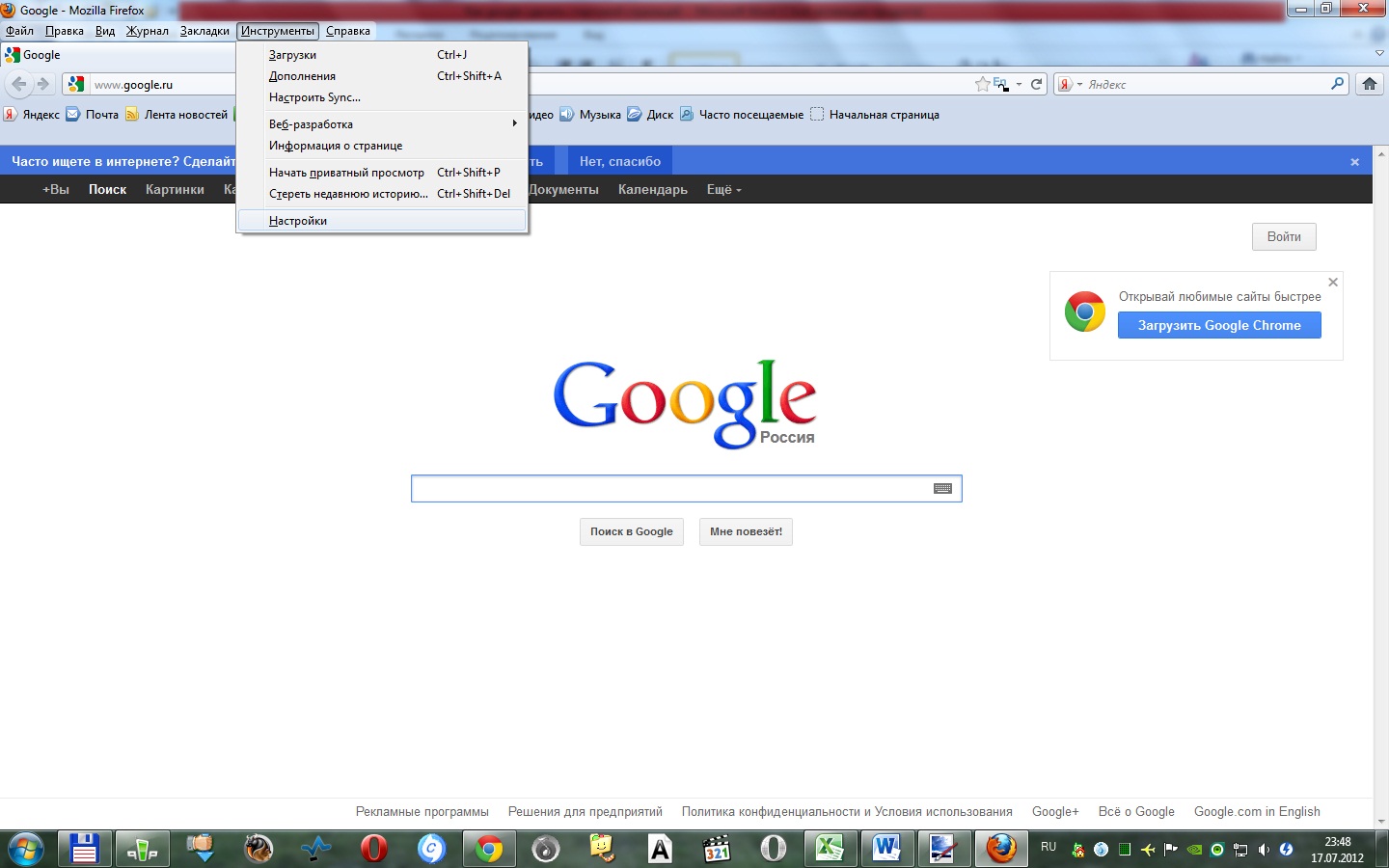
Task: Click the Мне повезёт! button
Action: (746, 531)
